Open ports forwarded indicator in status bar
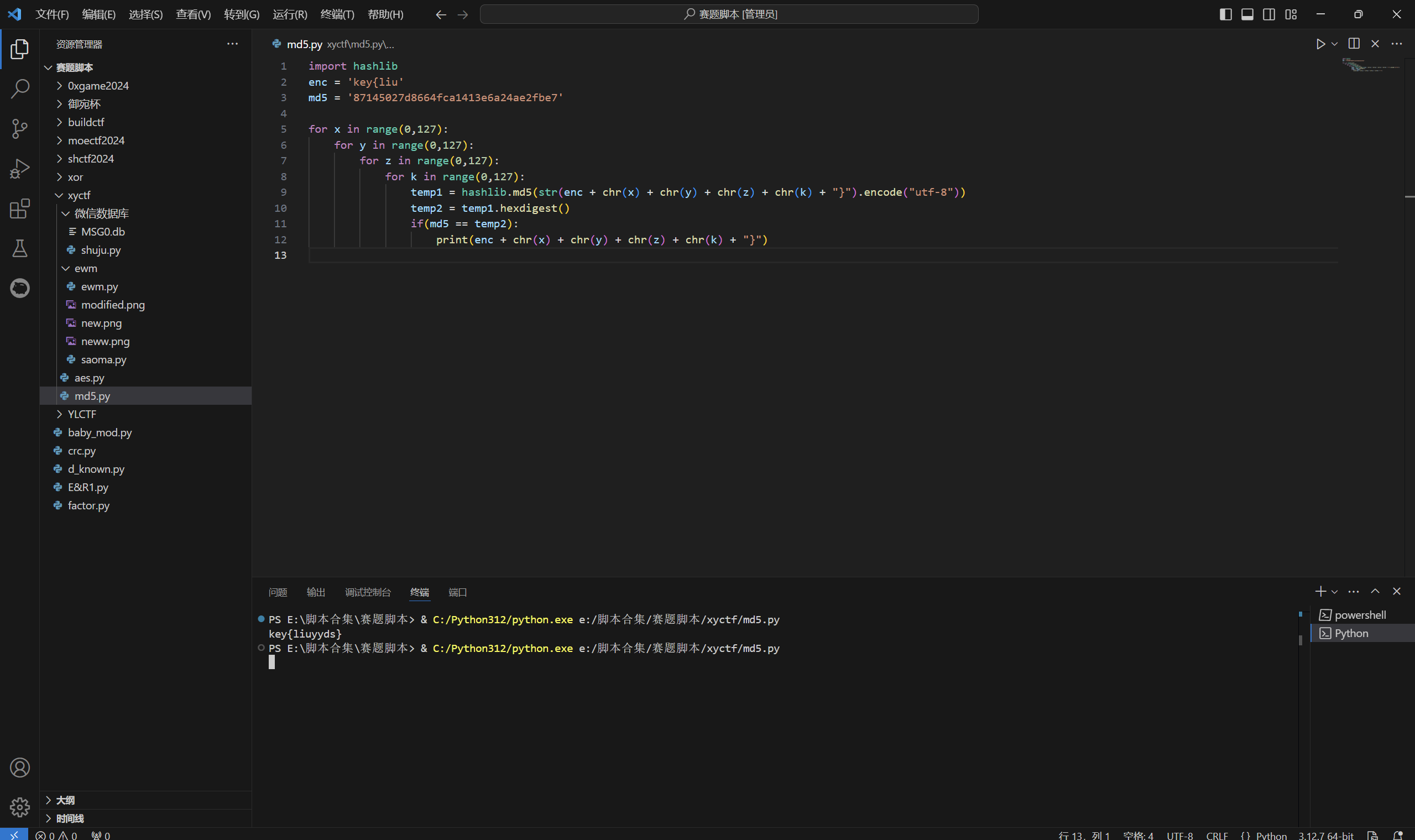Viewport: 1415px width, 840px height. (x=101, y=836)
